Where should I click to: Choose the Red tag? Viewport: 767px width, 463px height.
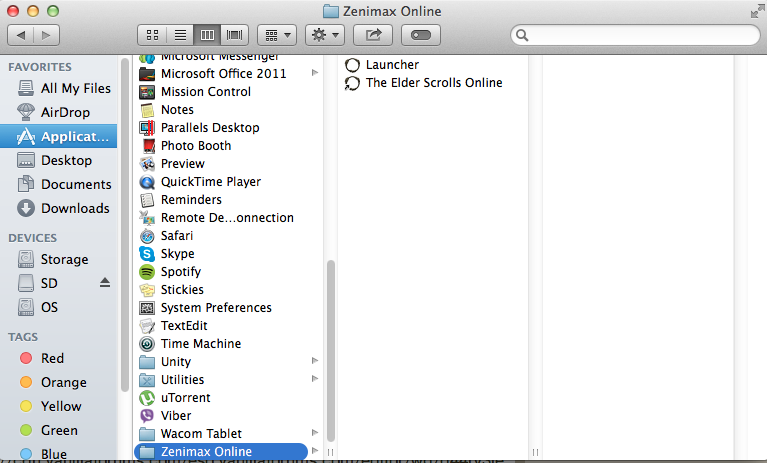pyautogui.click(x=59, y=358)
